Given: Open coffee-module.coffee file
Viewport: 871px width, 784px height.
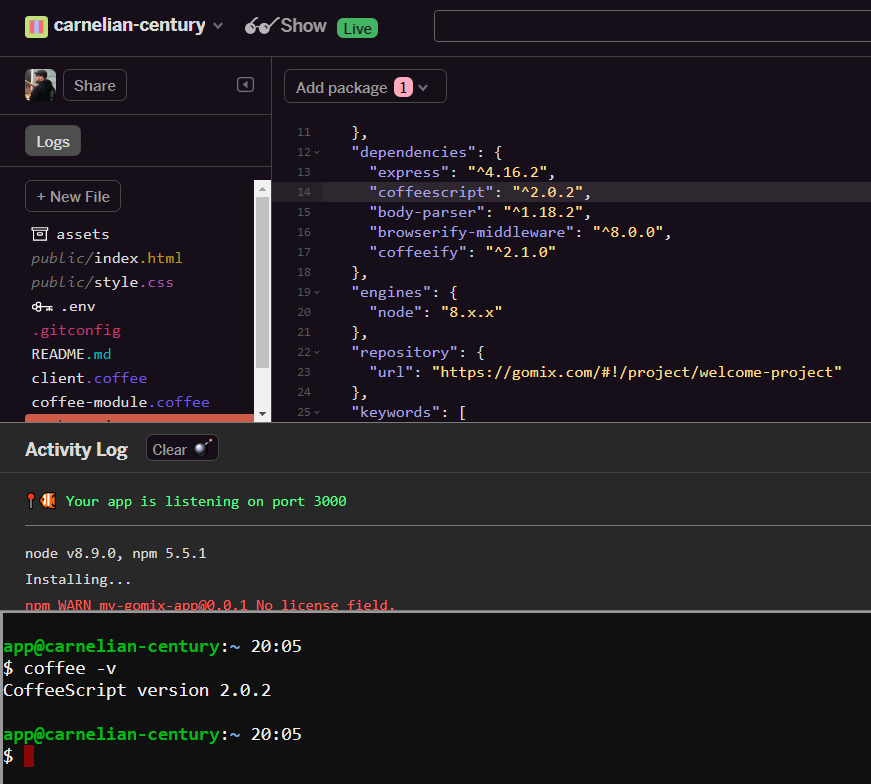Looking at the screenshot, I should 121,402.
